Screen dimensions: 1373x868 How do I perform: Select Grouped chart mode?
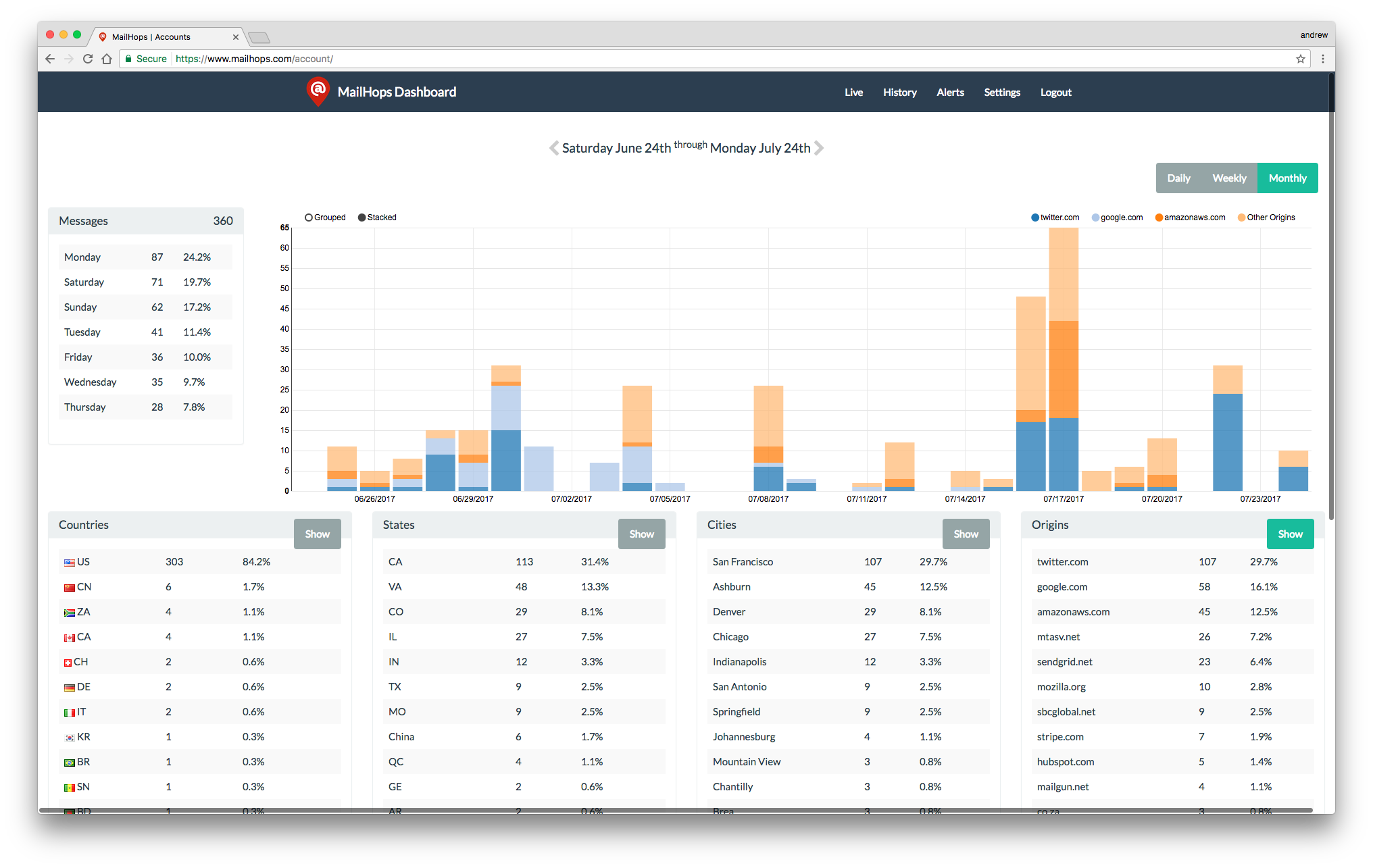(x=325, y=218)
